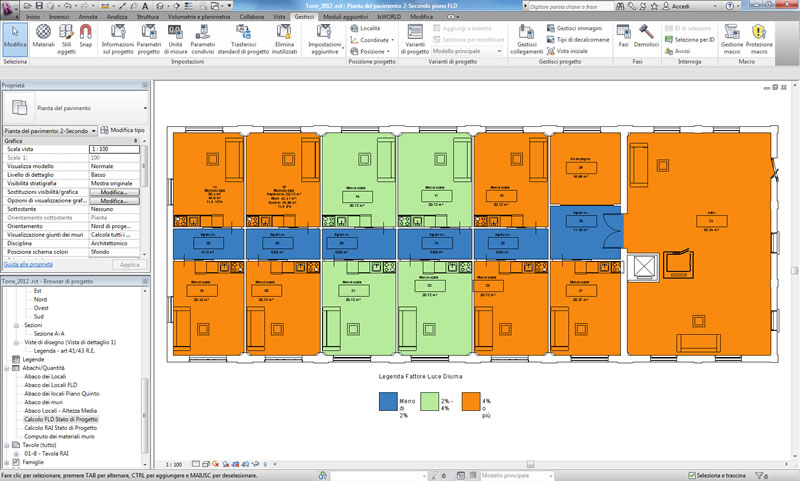
Task: Click the Scala vista value field
Action: pos(116,149)
